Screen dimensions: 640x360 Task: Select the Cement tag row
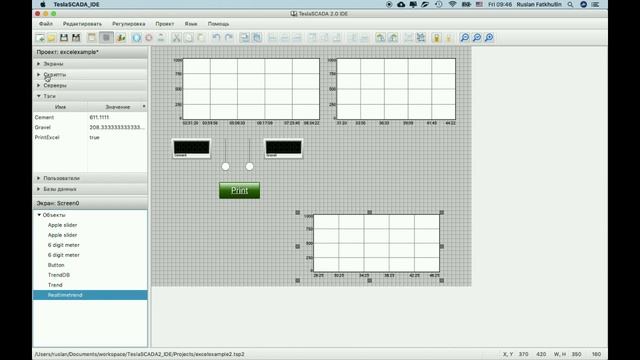pos(90,117)
